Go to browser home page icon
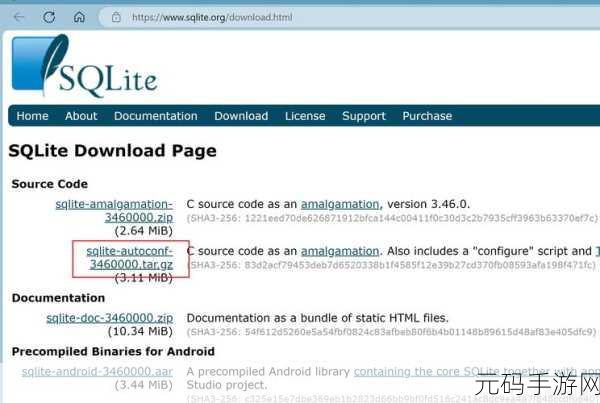The width and height of the screenshot is (600, 403). pos(79,17)
